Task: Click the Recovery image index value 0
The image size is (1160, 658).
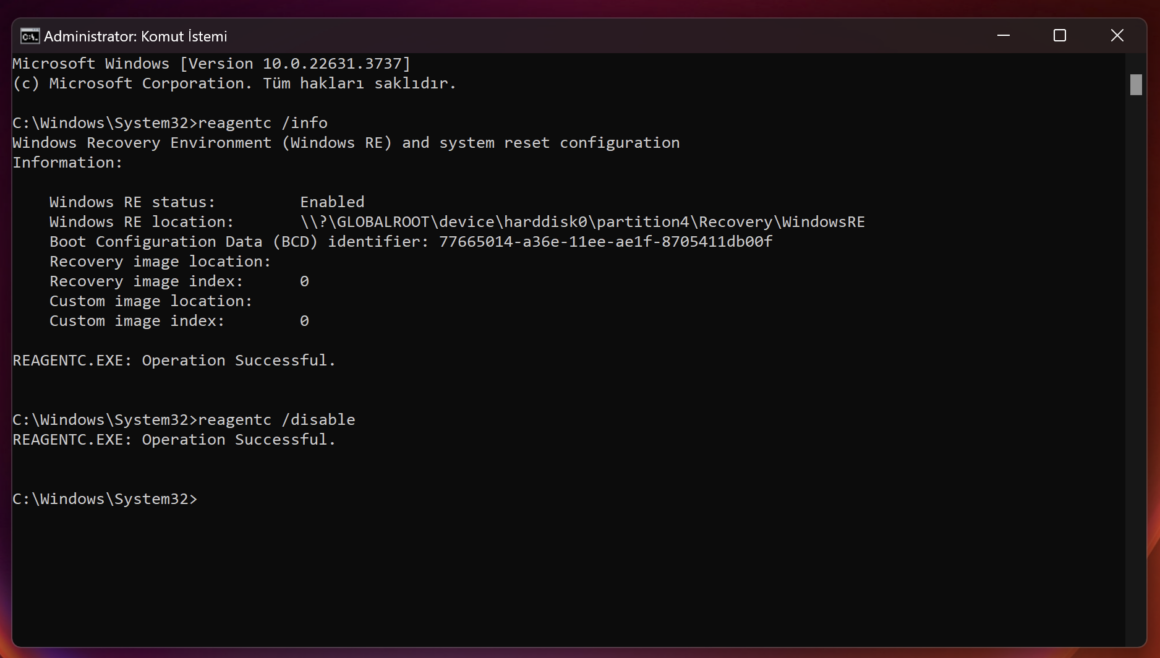Action: (304, 281)
